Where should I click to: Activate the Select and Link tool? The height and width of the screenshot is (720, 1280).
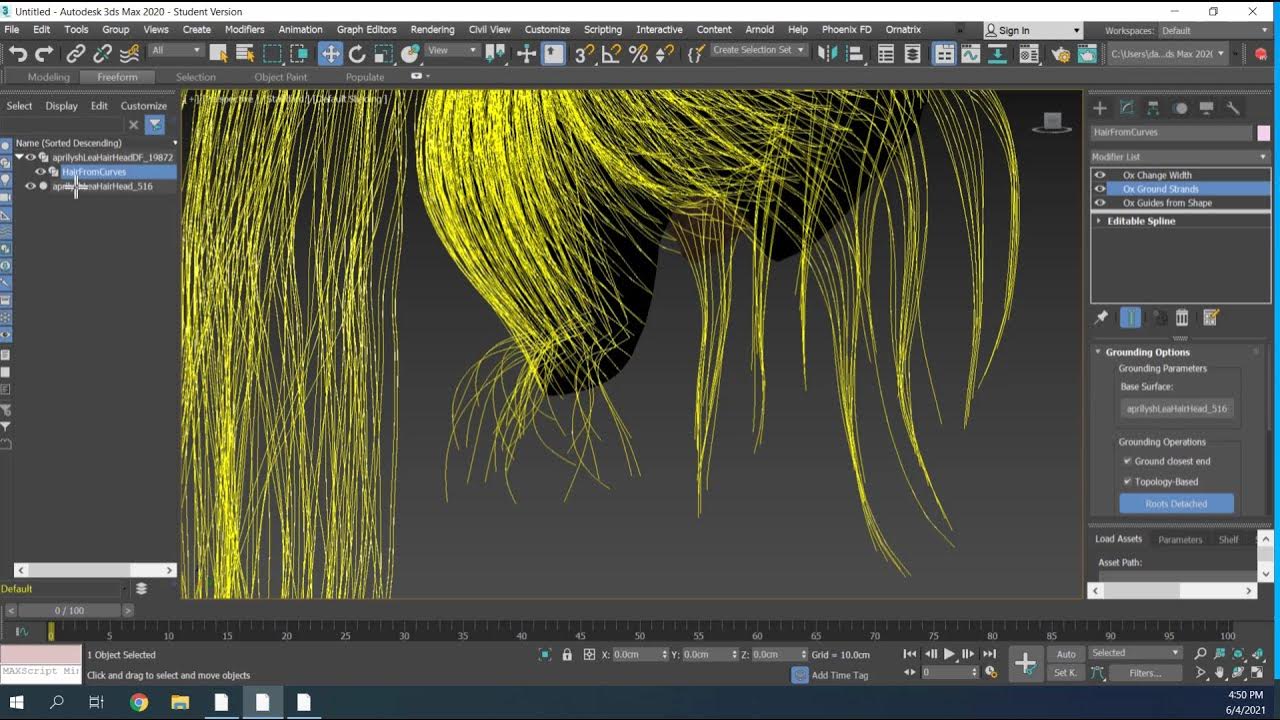[x=76, y=54]
